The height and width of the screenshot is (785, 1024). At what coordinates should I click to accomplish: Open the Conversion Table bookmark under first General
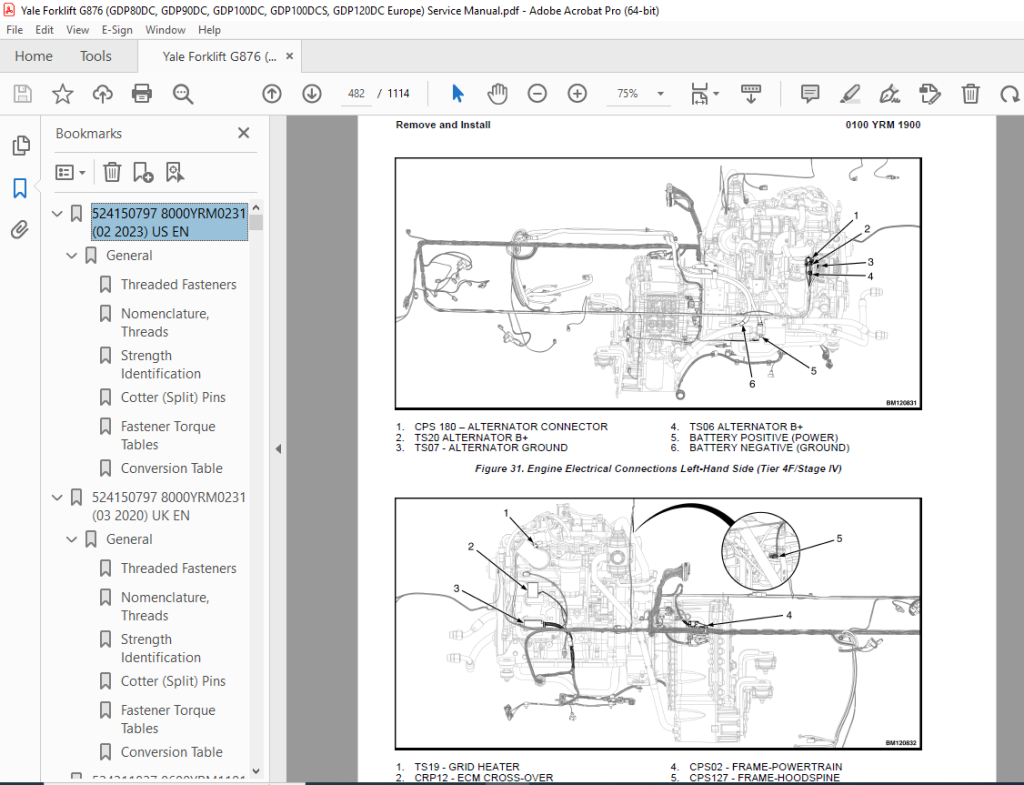(171, 468)
